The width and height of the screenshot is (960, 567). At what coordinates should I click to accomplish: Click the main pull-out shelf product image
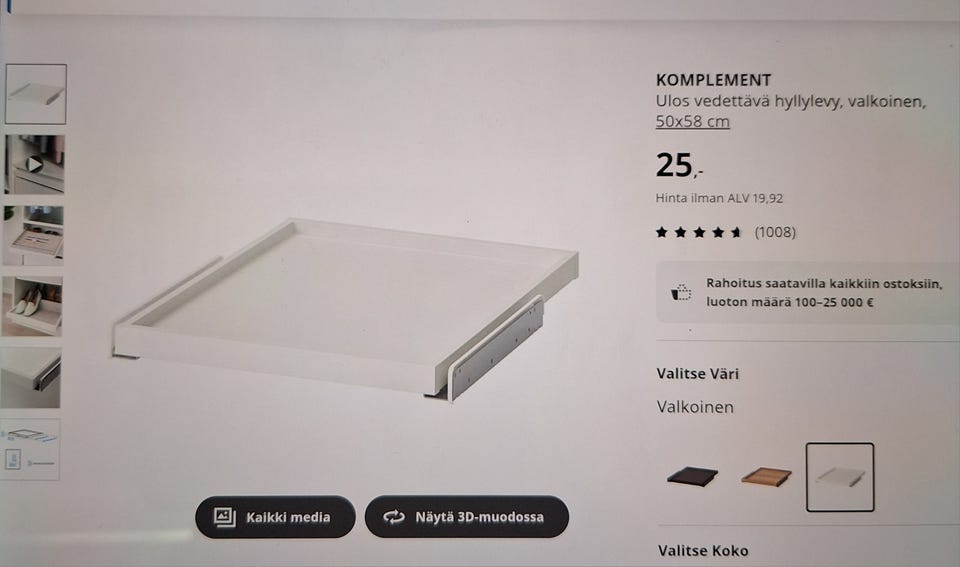click(x=346, y=309)
